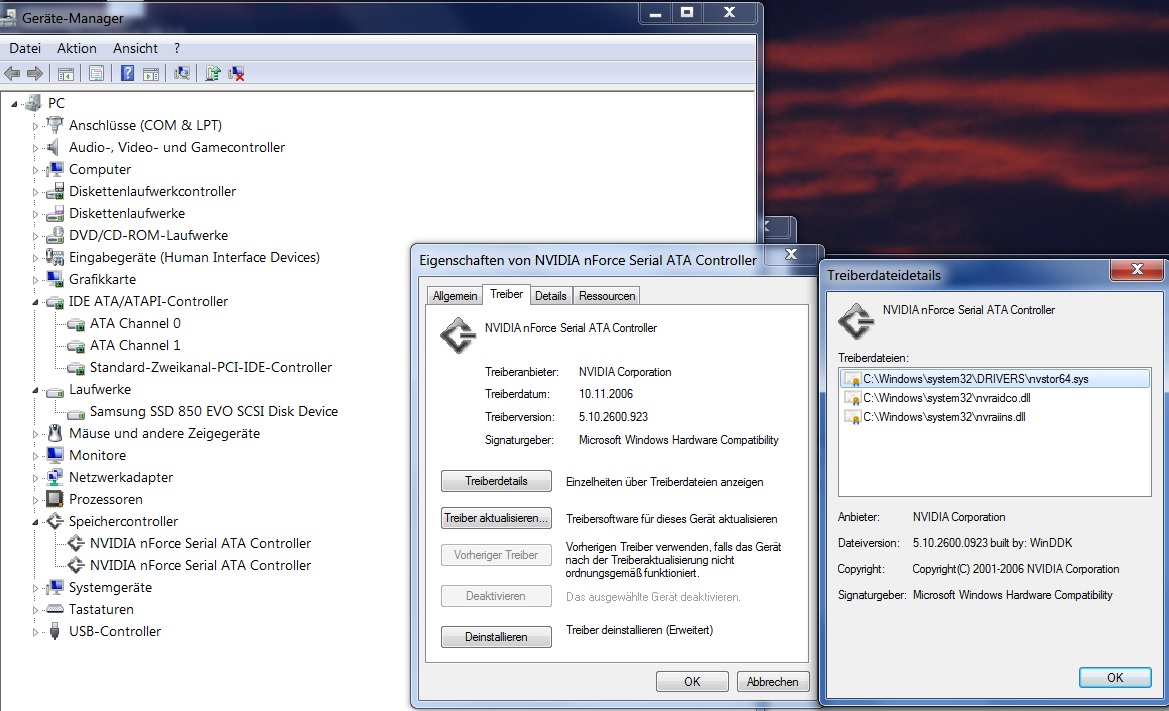
Task: Toggle the console tree pane toolbar icon
Action: (66, 74)
